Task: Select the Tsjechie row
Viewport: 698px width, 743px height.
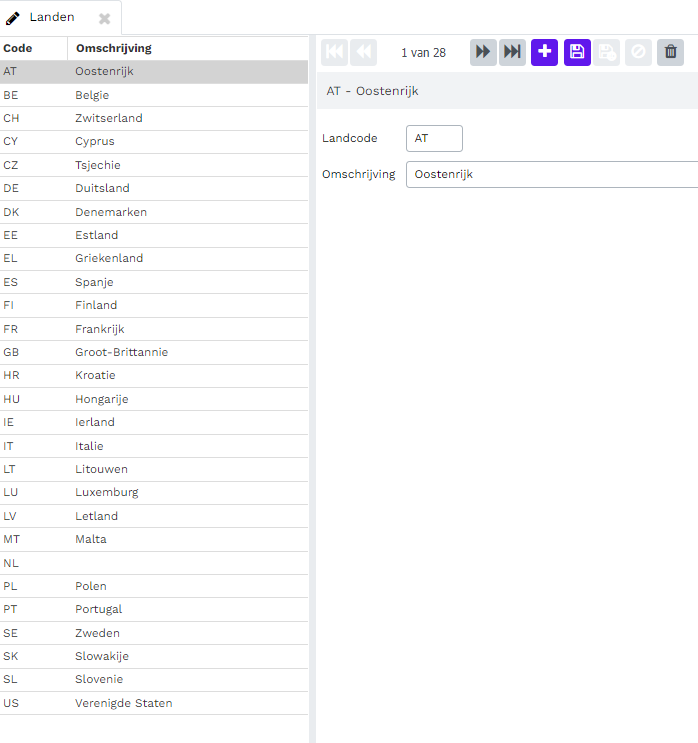Action: (x=154, y=165)
